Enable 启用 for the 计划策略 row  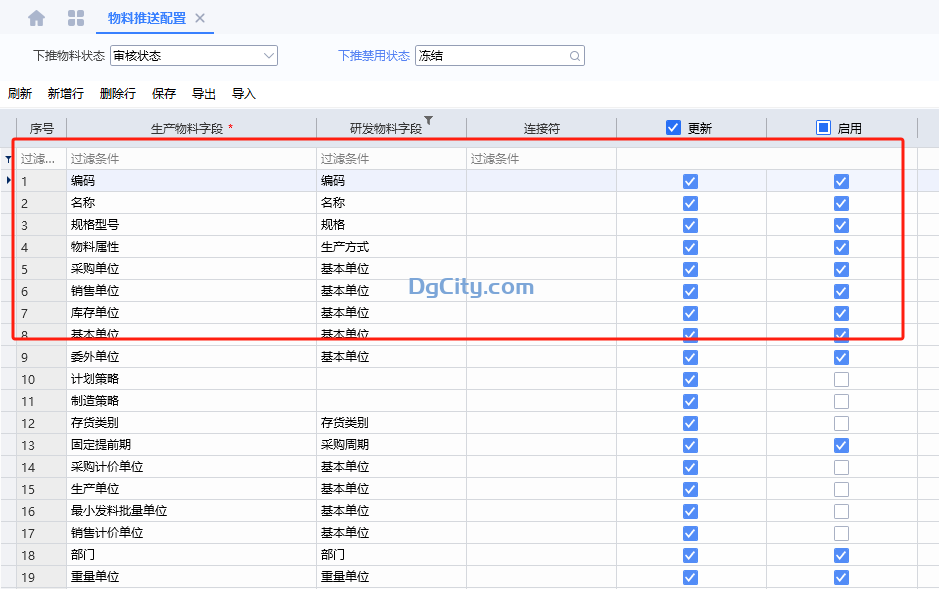[x=840, y=379]
